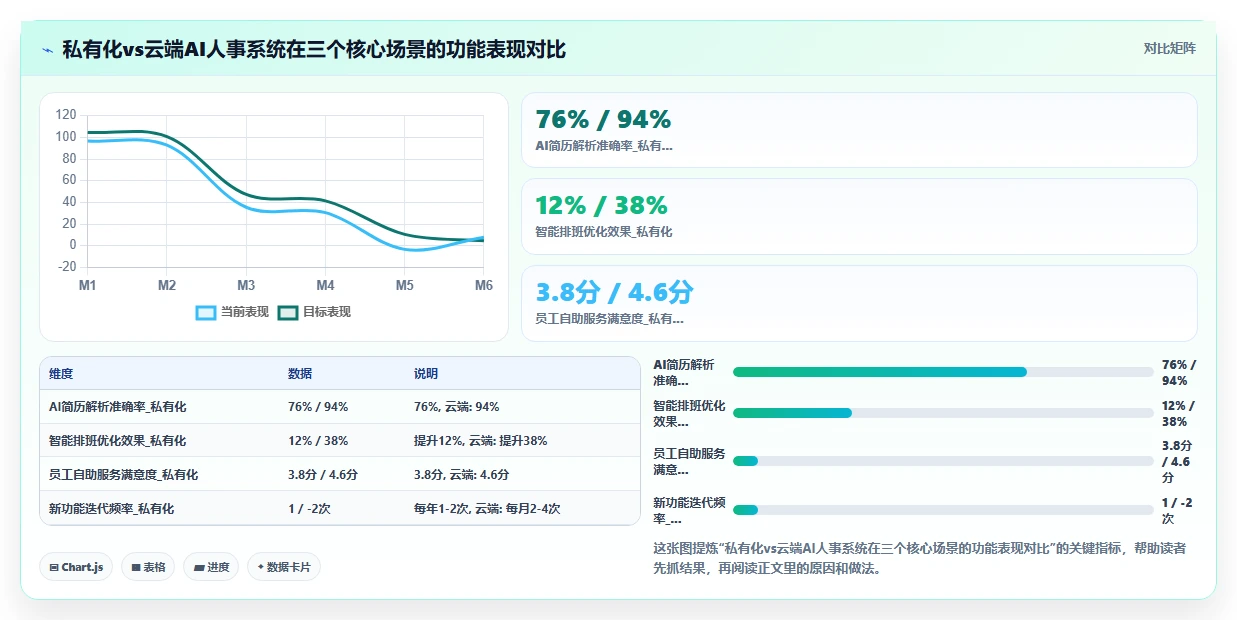Click the 表格 tag chip
Image resolution: width=1237 pixels, height=620 pixels.
[x=148, y=567]
